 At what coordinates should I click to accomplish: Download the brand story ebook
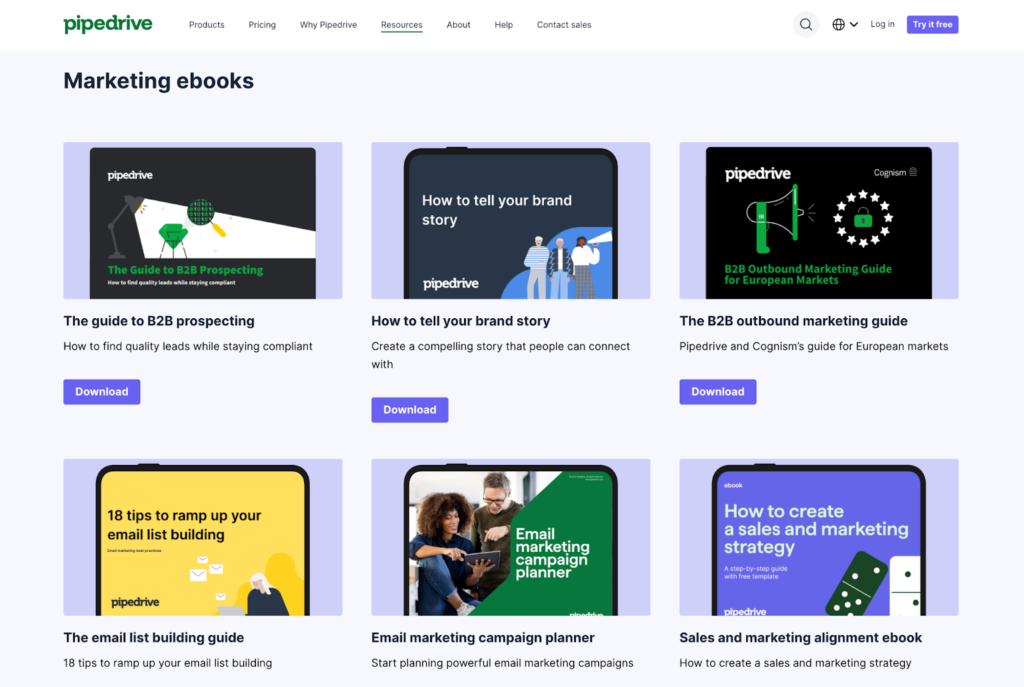click(409, 409)
